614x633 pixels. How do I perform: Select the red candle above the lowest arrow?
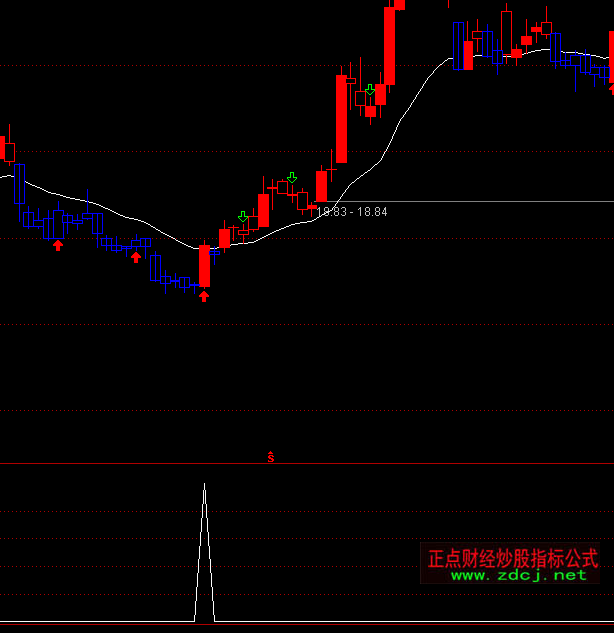(204, 266)
